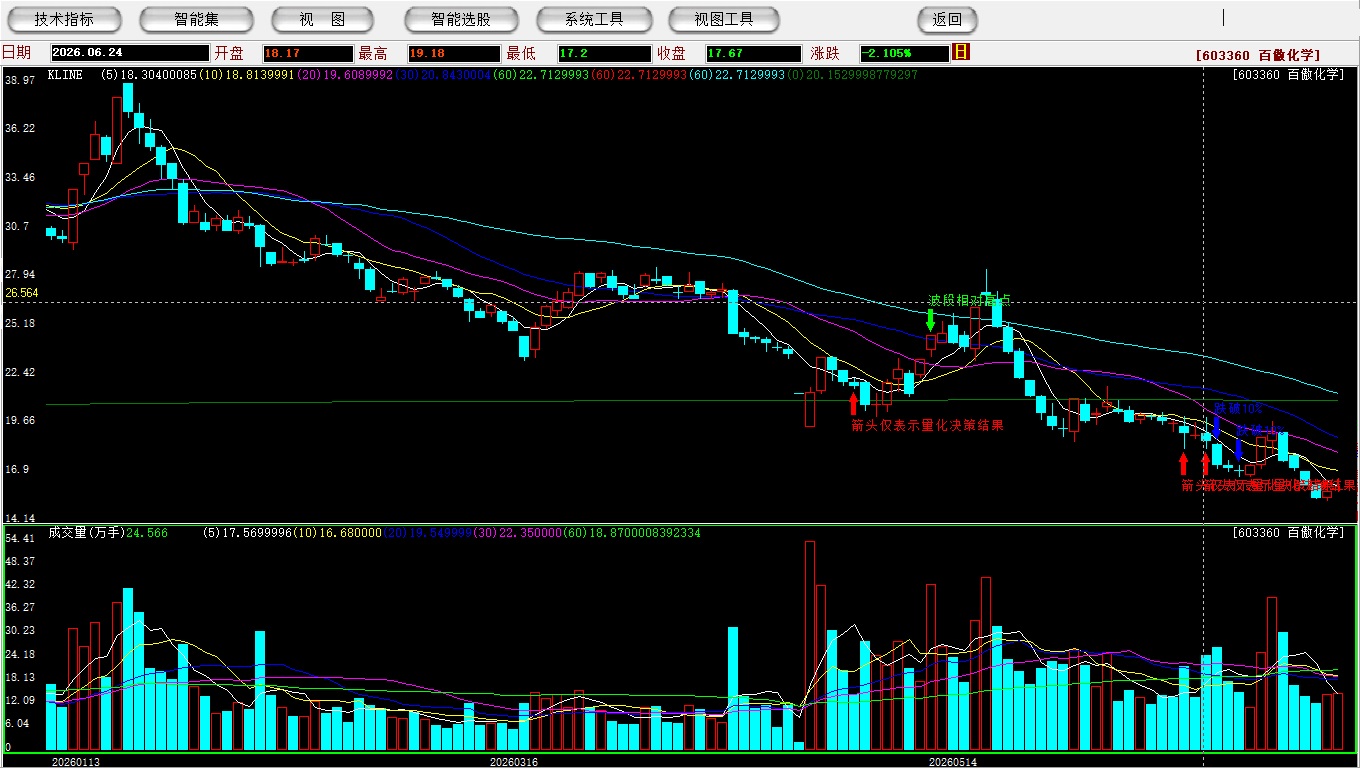Click the 20260316 date label on the axis
The width and height of the screenshot is (1360, 768).
[513, 761]
